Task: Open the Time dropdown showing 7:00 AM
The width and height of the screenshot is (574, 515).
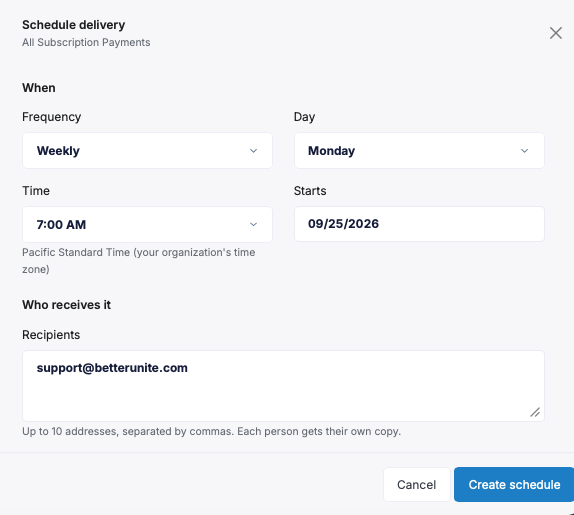Action: (x=147, y=224)
